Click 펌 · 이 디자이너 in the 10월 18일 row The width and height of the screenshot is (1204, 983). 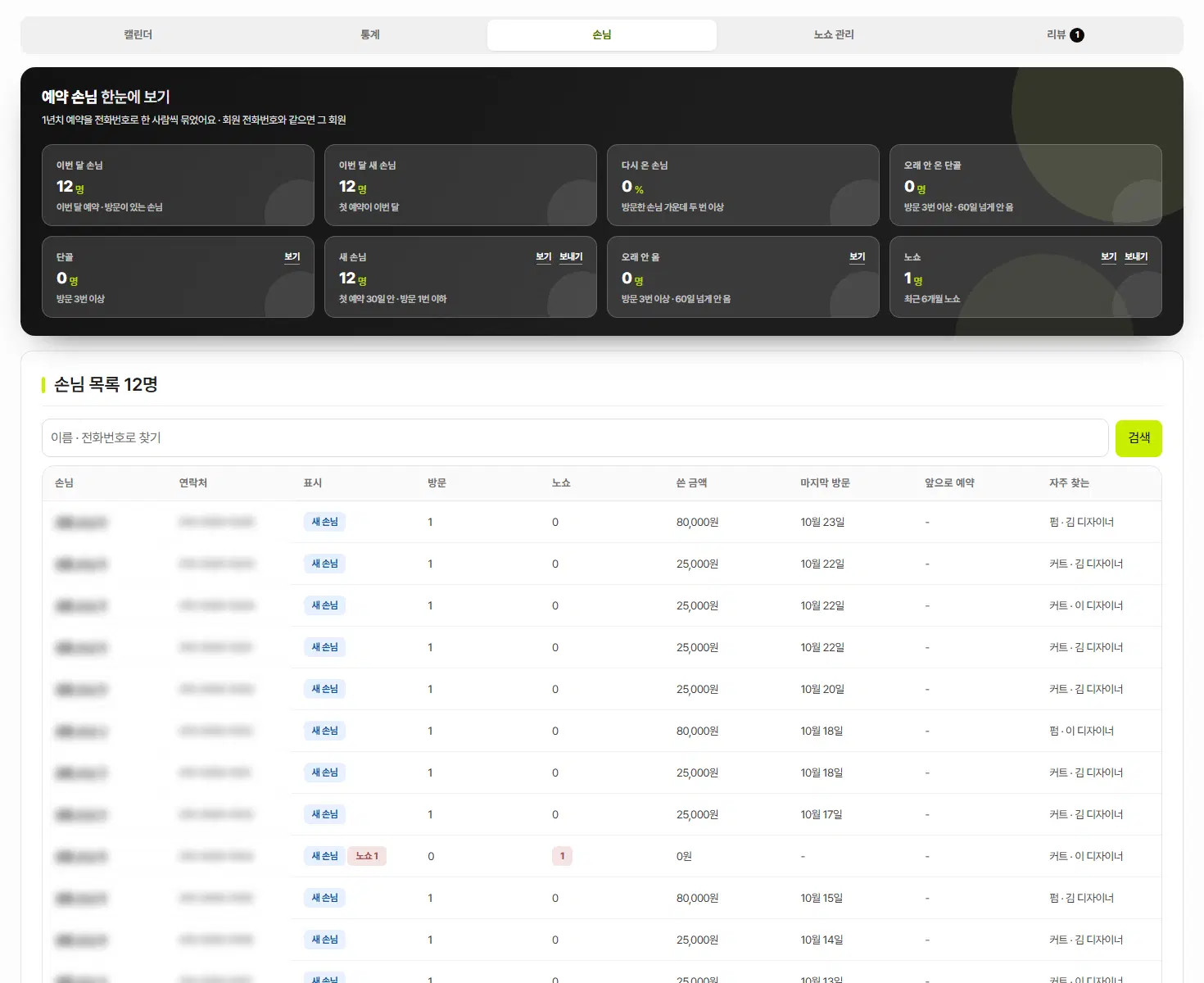[x=1081, y=731]
